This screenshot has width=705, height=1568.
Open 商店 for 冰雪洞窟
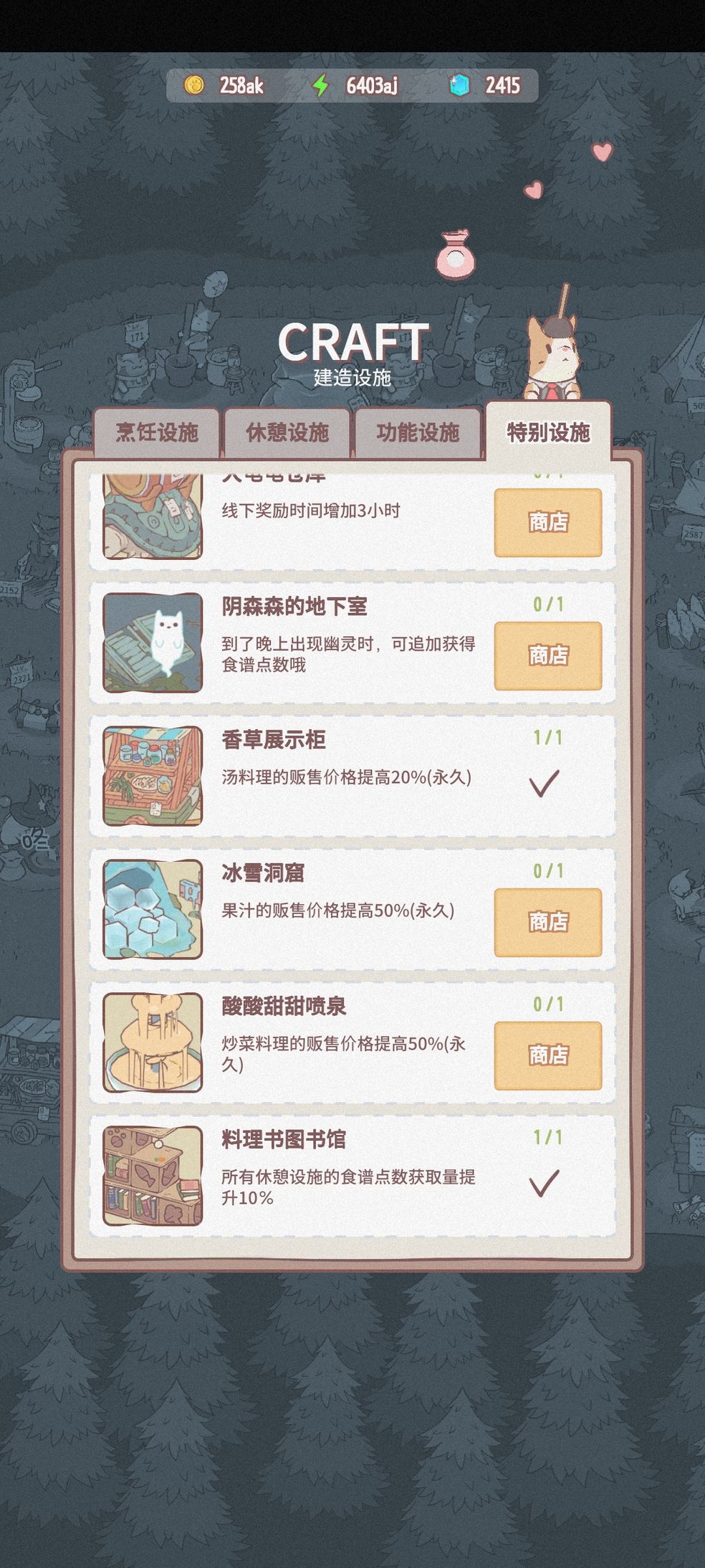point(548,922)
